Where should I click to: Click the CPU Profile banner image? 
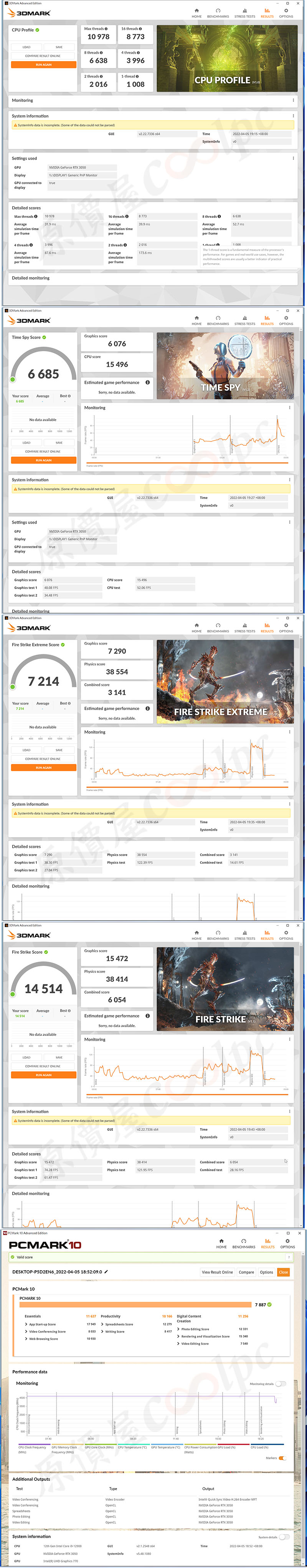227,58
